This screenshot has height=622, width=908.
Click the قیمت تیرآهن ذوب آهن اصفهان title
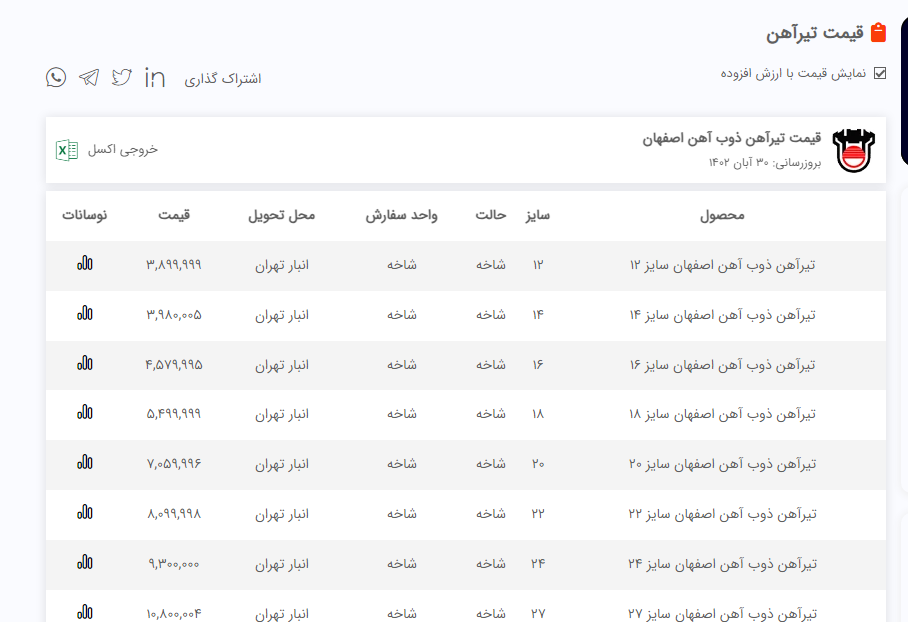731,139
